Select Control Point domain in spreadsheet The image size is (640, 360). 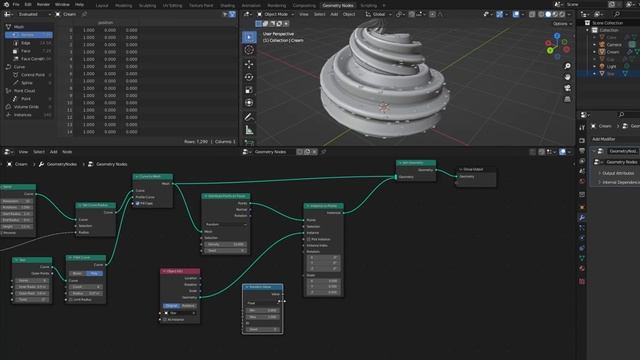(33, 75)
